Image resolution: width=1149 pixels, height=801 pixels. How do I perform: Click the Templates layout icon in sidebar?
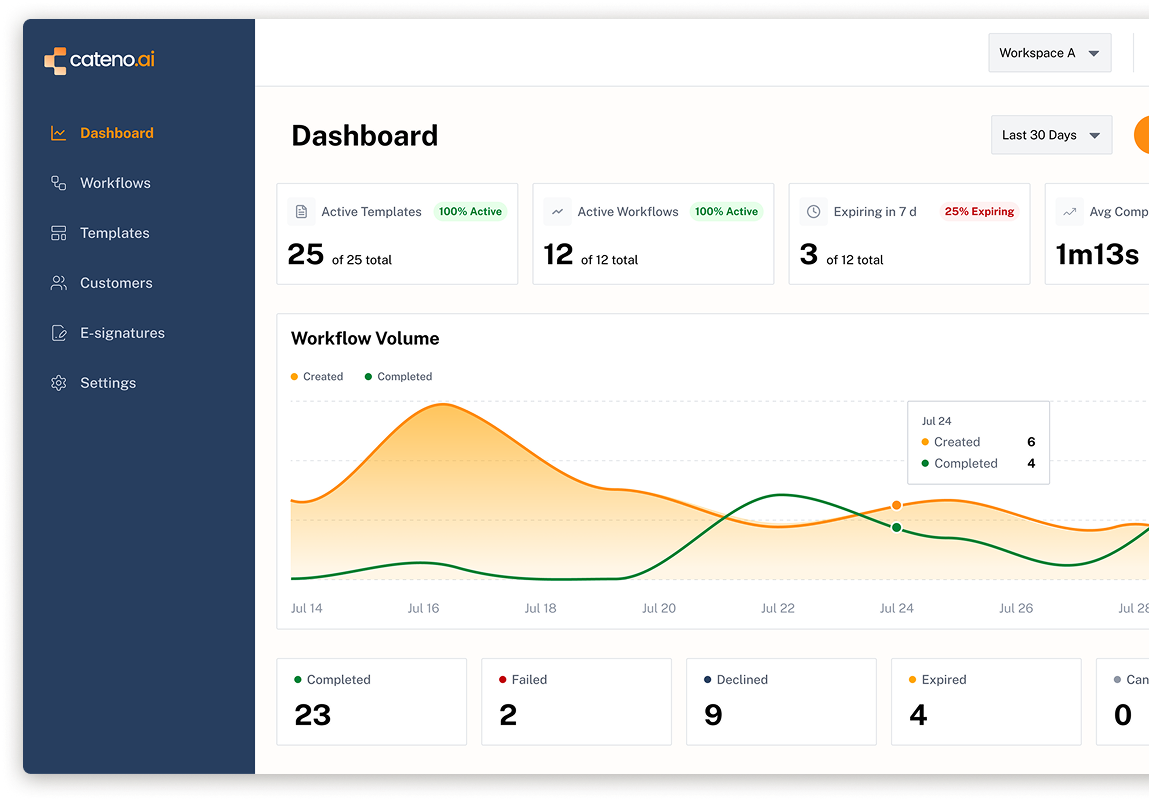click(59, 233)
